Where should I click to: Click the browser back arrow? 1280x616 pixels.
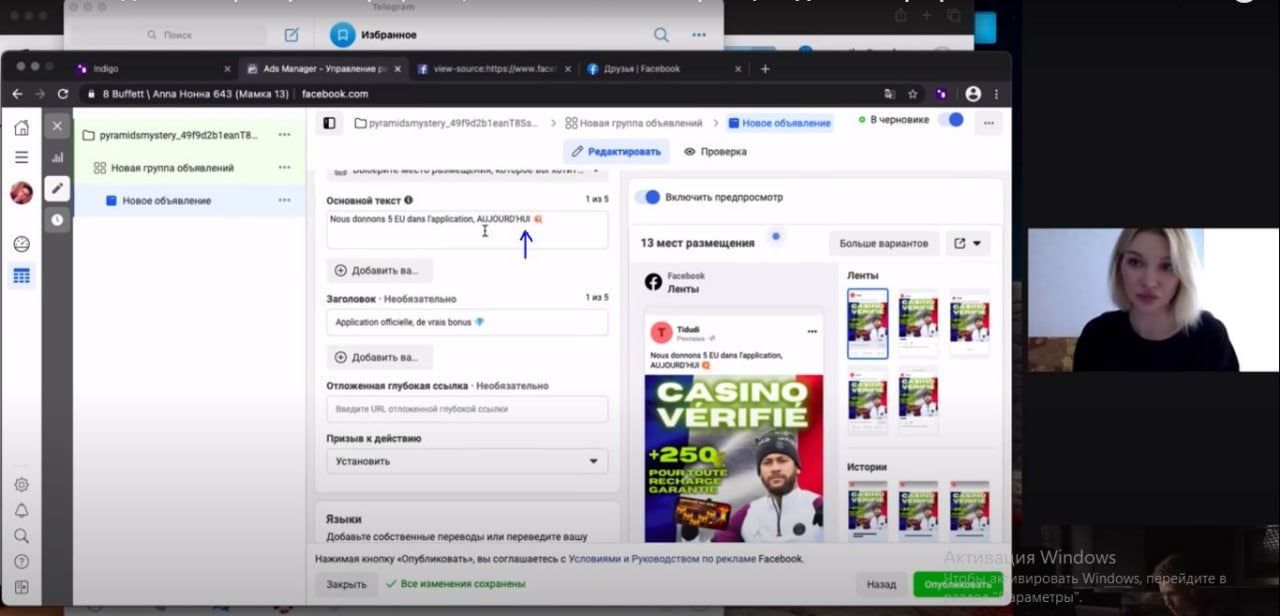17,94
